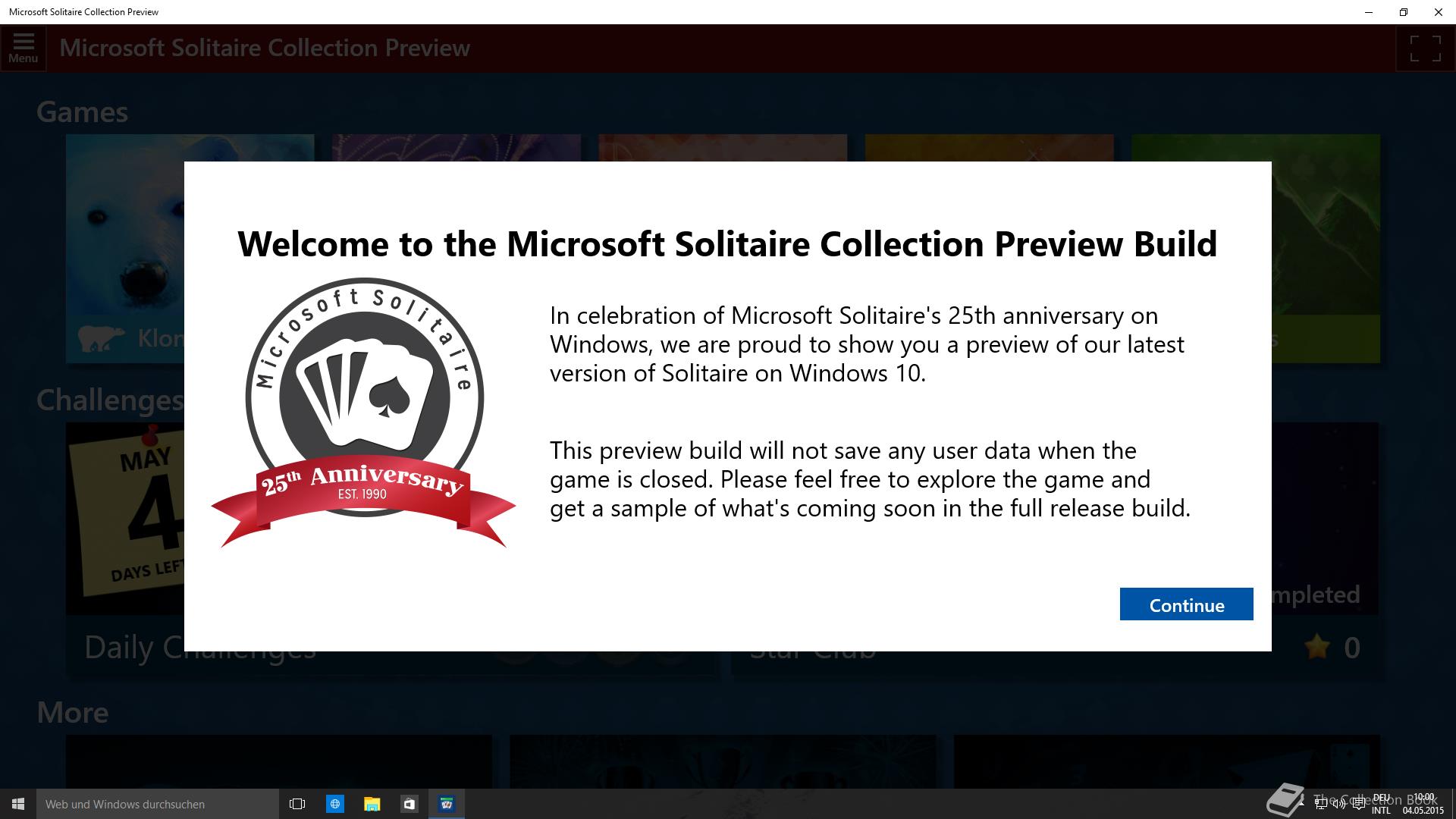Open the Store icon in taskbar
The width and height of the screenshot is (1456, 819).
coord(409,804)
